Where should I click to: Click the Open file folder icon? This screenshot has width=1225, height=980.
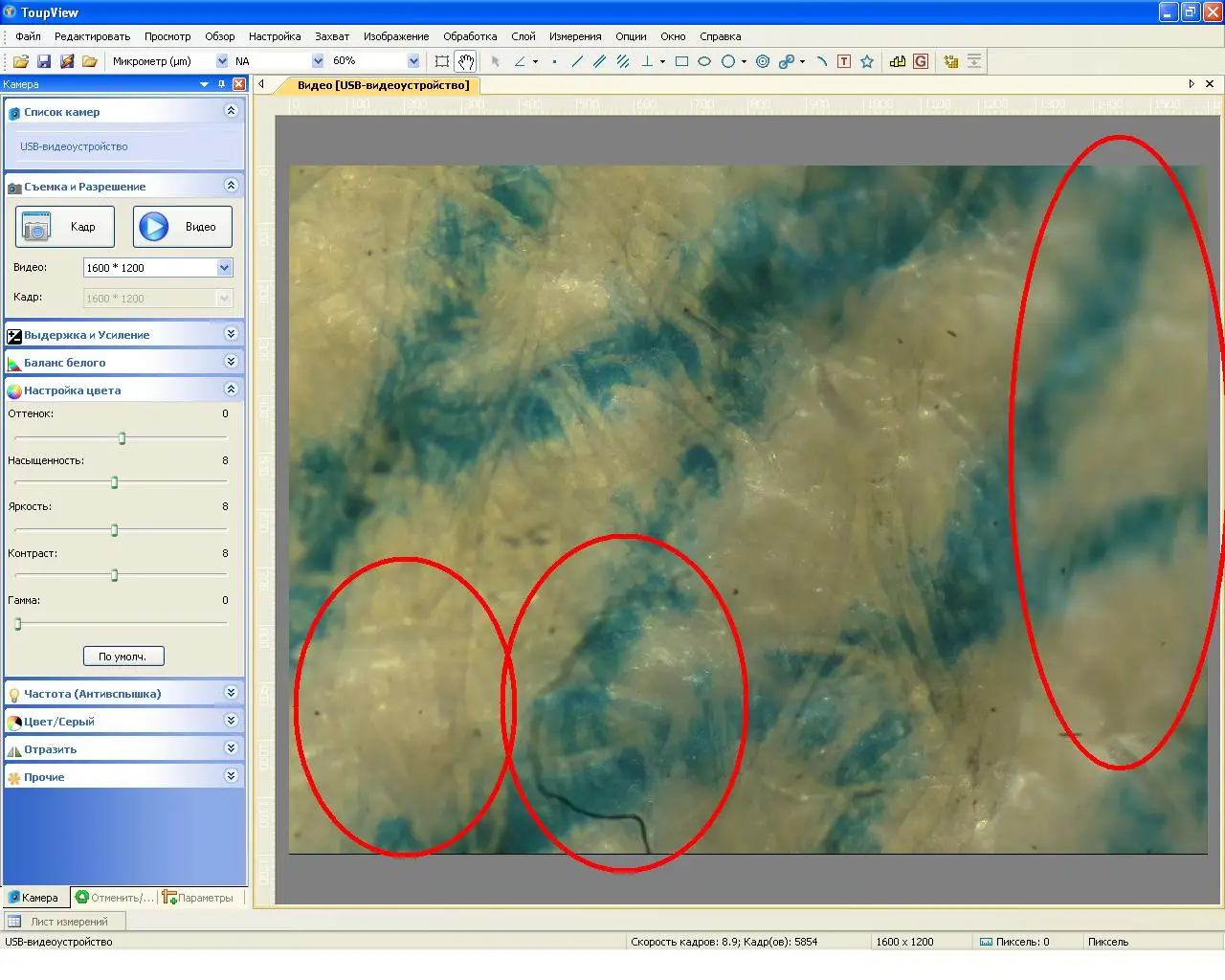[21, 61]
